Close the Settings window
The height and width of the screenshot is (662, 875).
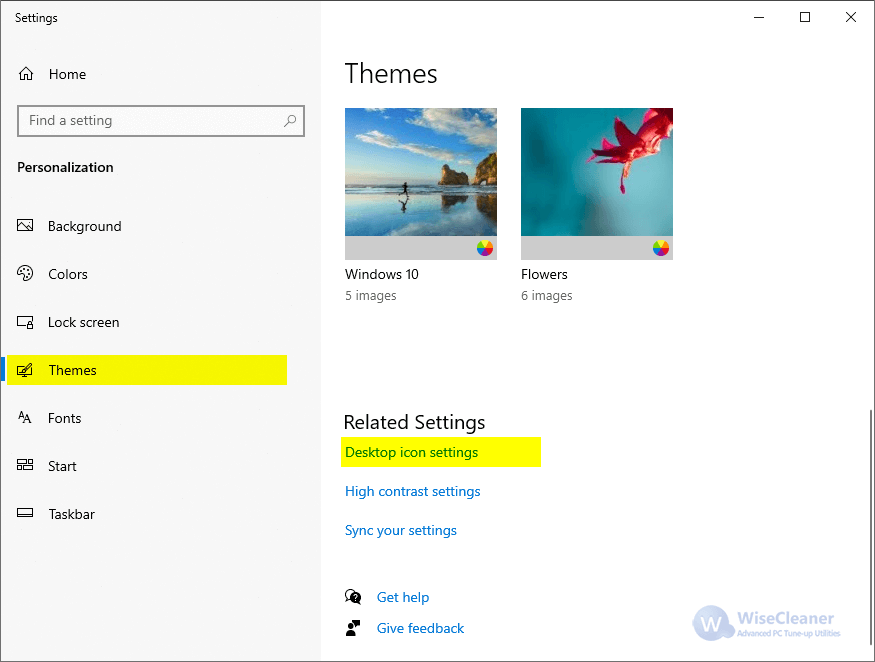(850, 17)
